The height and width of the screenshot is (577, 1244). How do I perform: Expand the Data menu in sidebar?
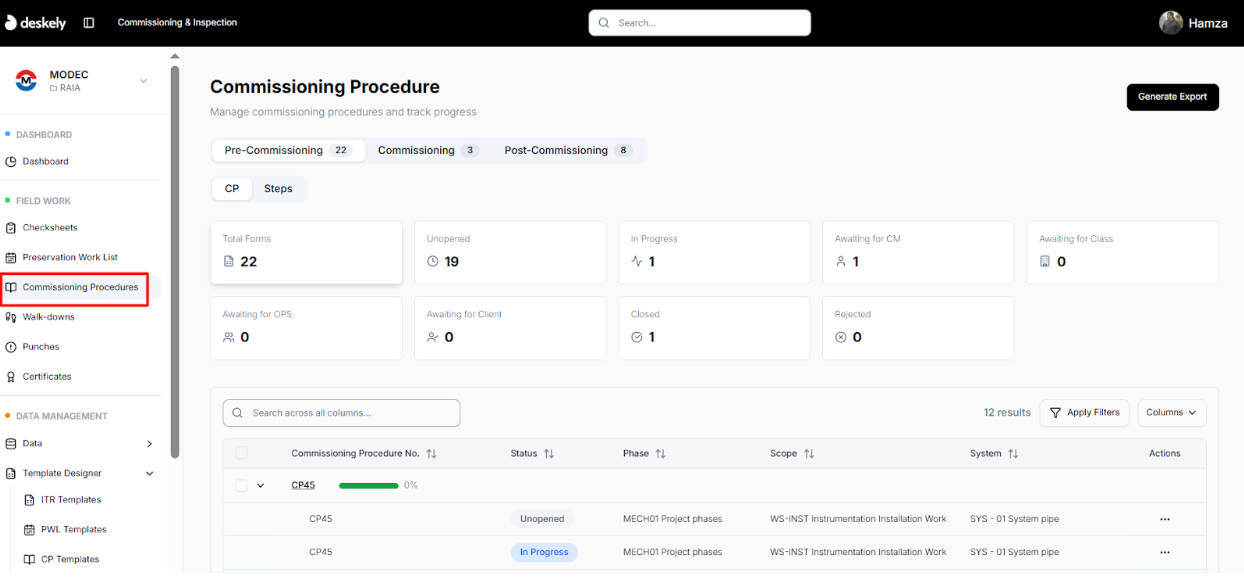149,443
